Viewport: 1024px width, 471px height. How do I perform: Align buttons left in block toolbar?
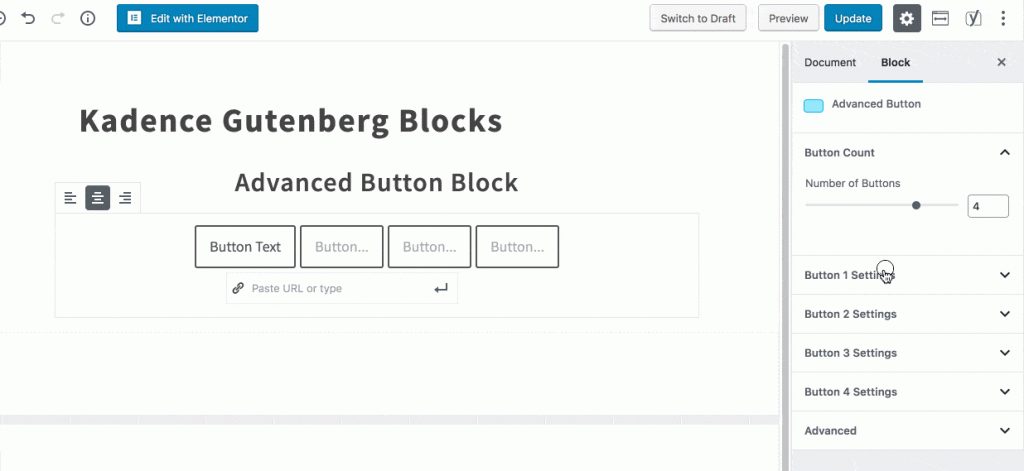tap(71, 198)
